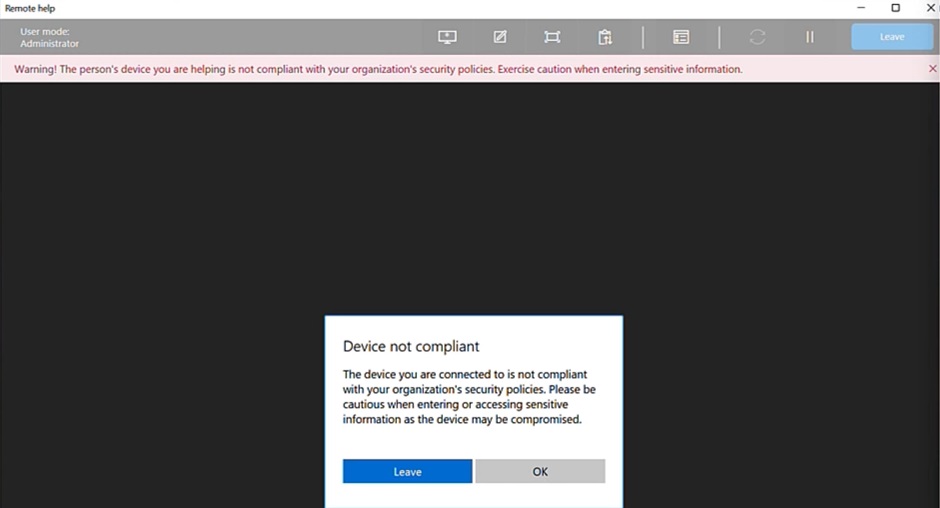Open the Annotate pen tool

[500, 37]
